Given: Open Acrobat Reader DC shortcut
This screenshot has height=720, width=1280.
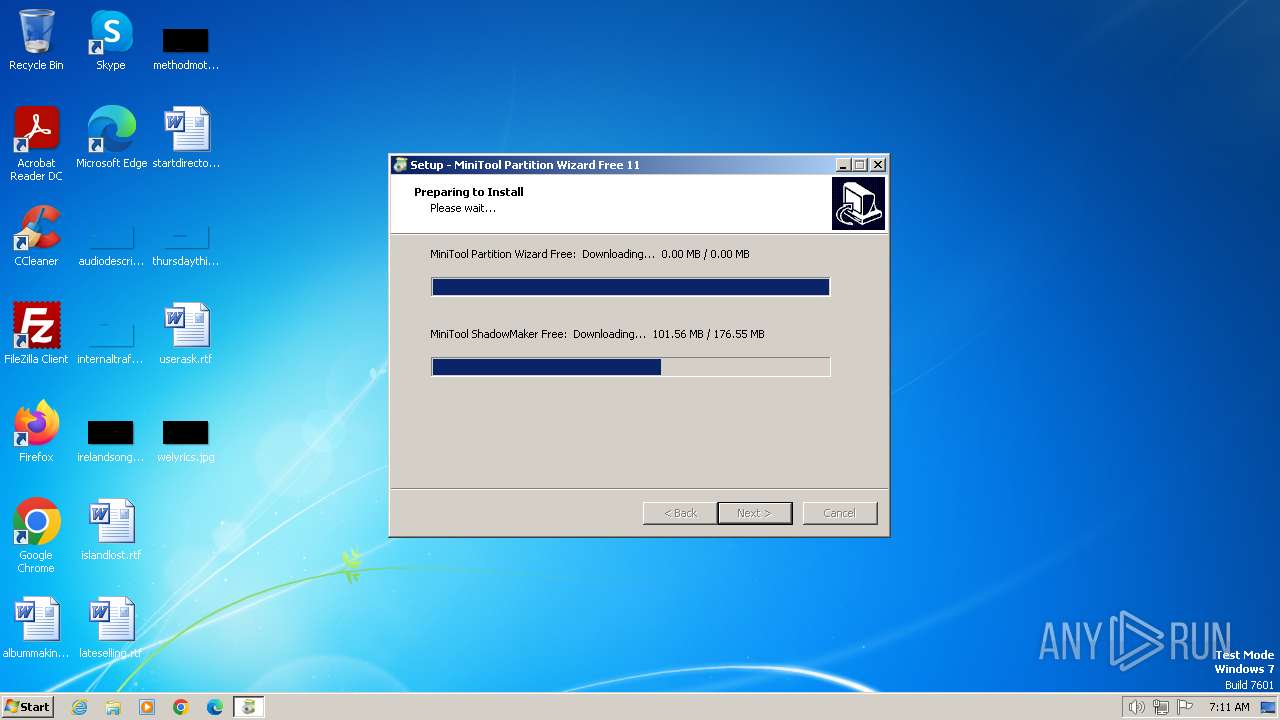Looking at the screenshot, I should point(36,143).
